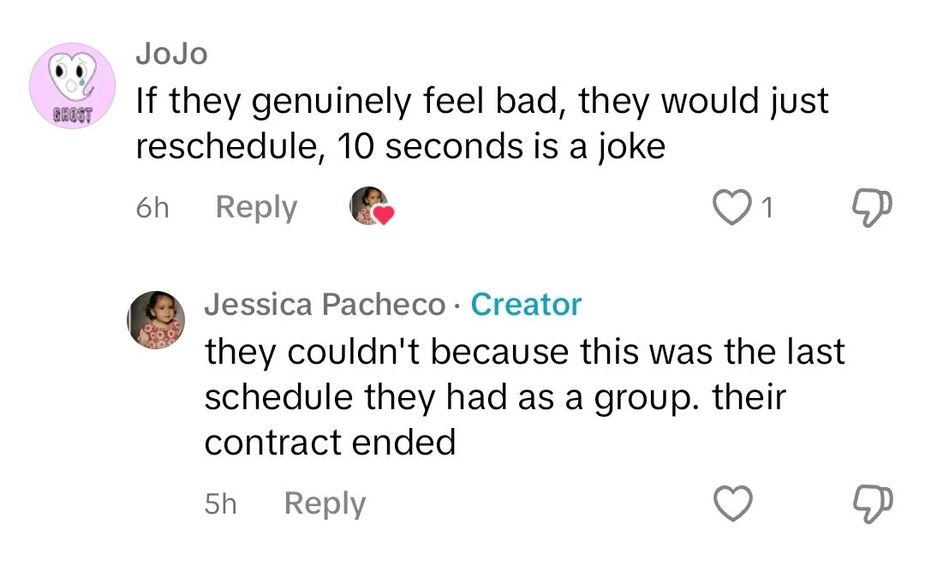The width and height of the screenshot is (925, 564).
Task: Open the Jessica Pacheco username profile
Action: (324, 304)
